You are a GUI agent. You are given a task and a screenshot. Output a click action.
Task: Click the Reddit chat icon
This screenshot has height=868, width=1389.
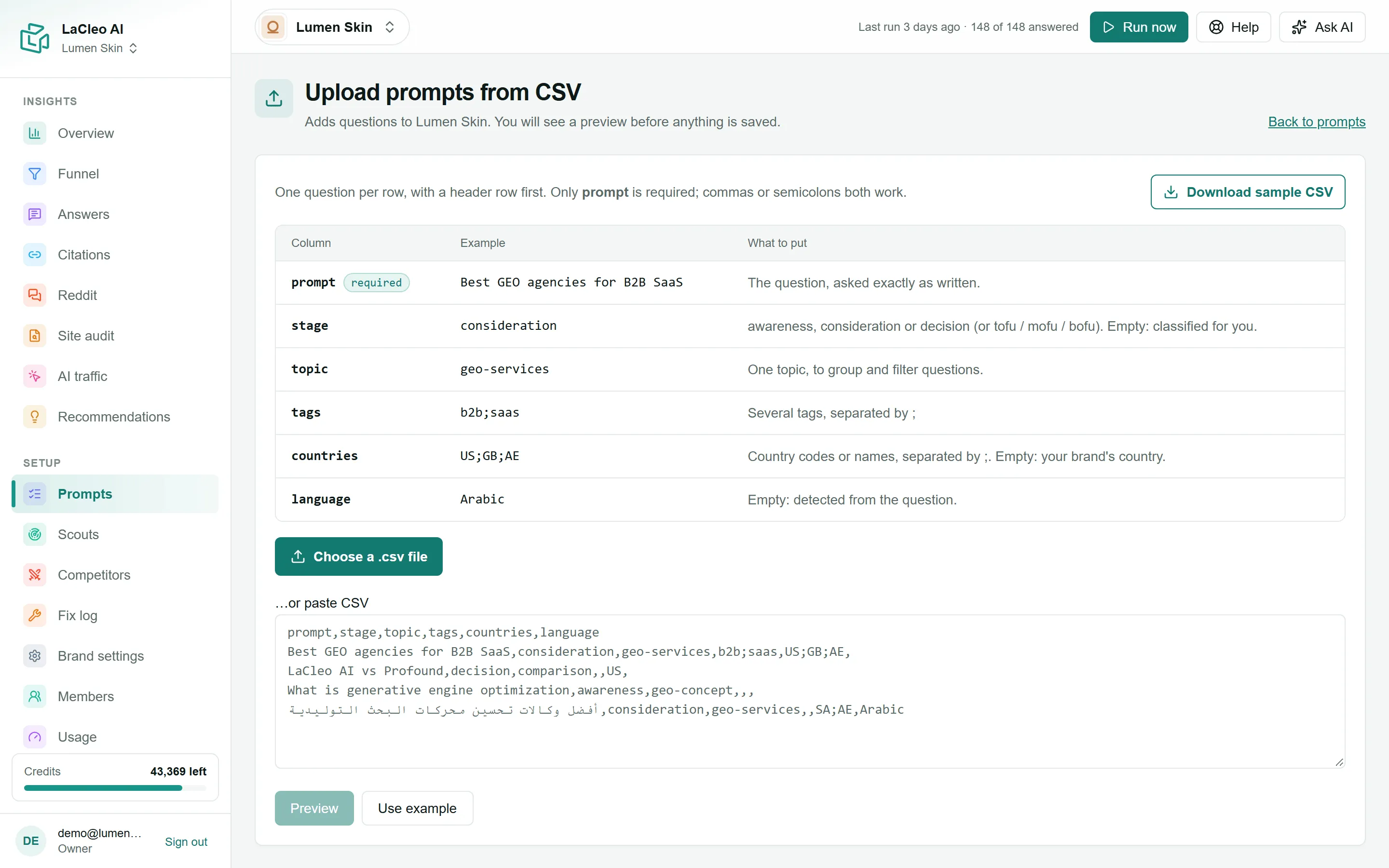pyautogui.click(x=34, y=295)
